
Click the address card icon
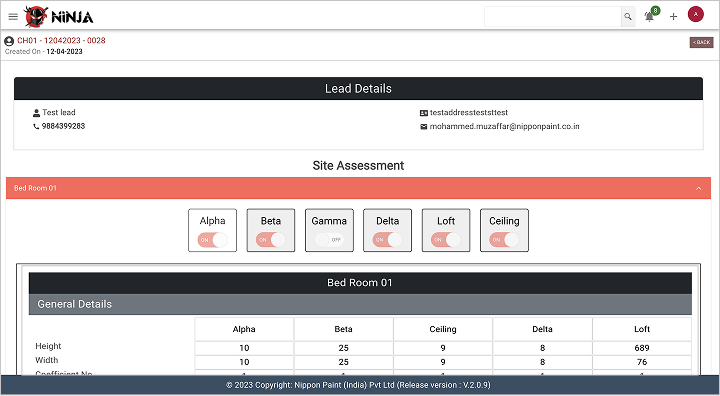[423, 113]
